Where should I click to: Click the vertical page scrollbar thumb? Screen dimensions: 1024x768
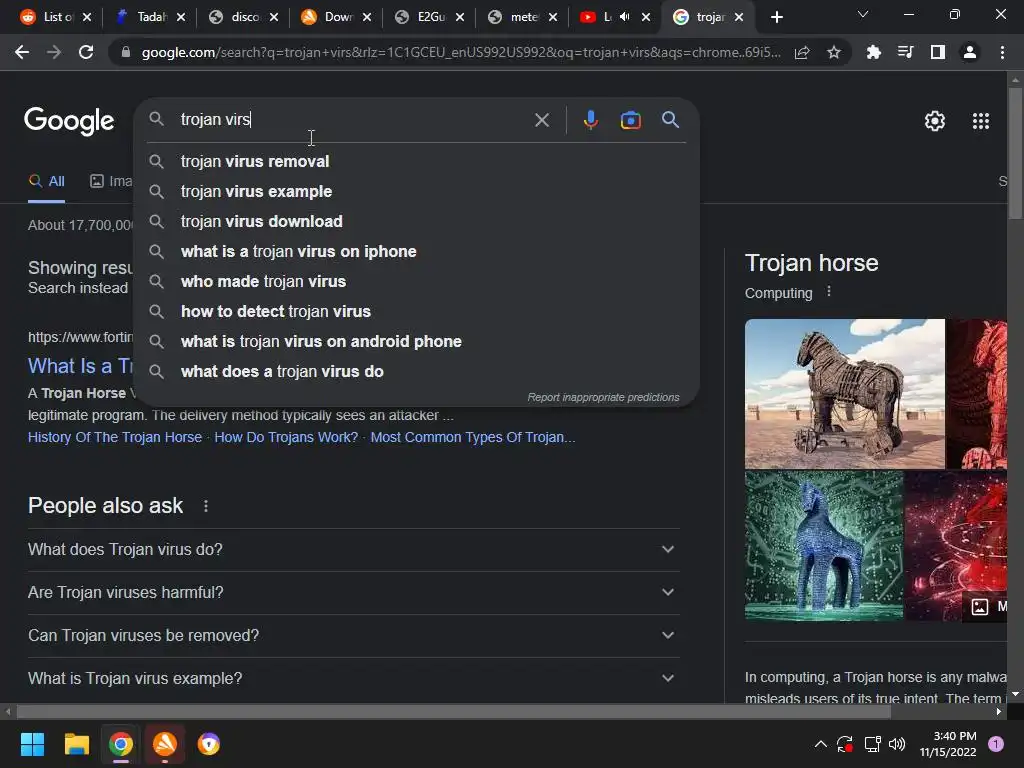pyautogui.click(x=1016, y=153)
